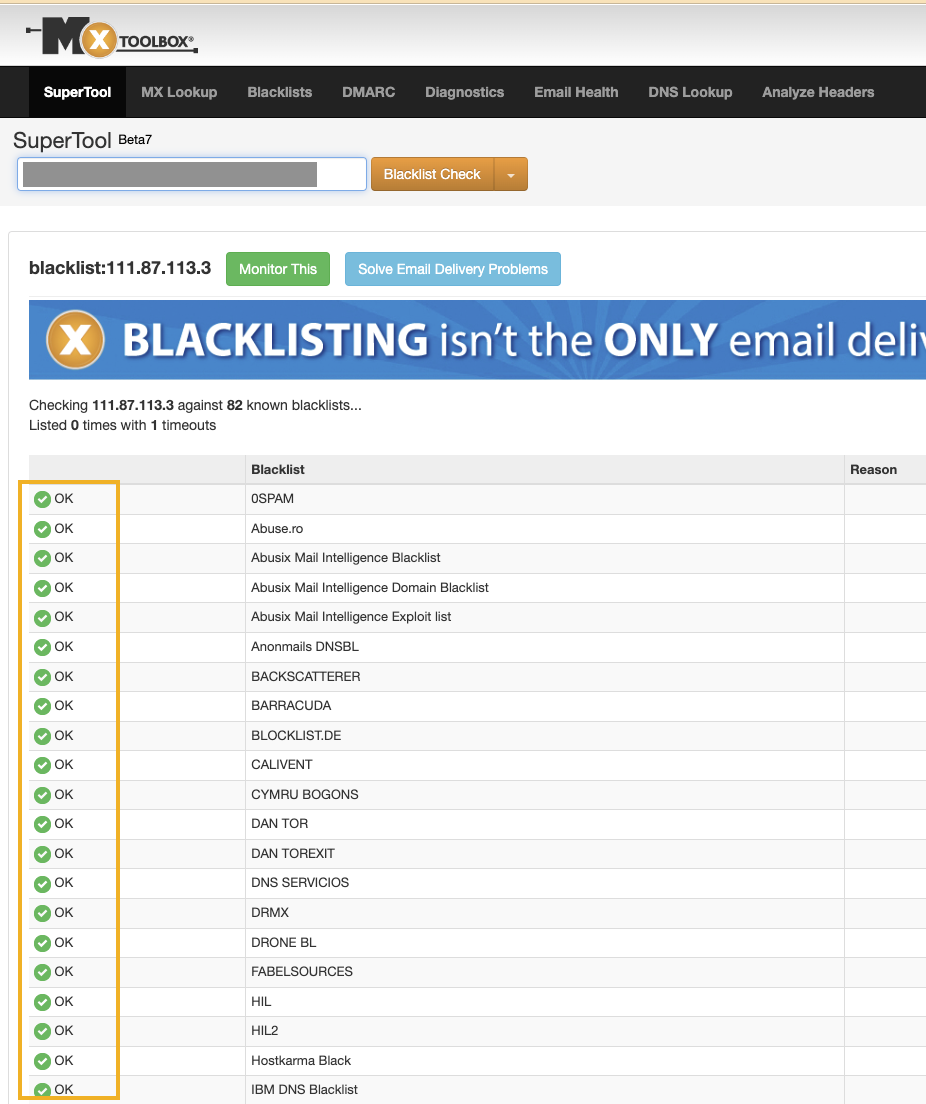Click the orange X icon in banner
The image size is (926, 1104).
[75, 340]
